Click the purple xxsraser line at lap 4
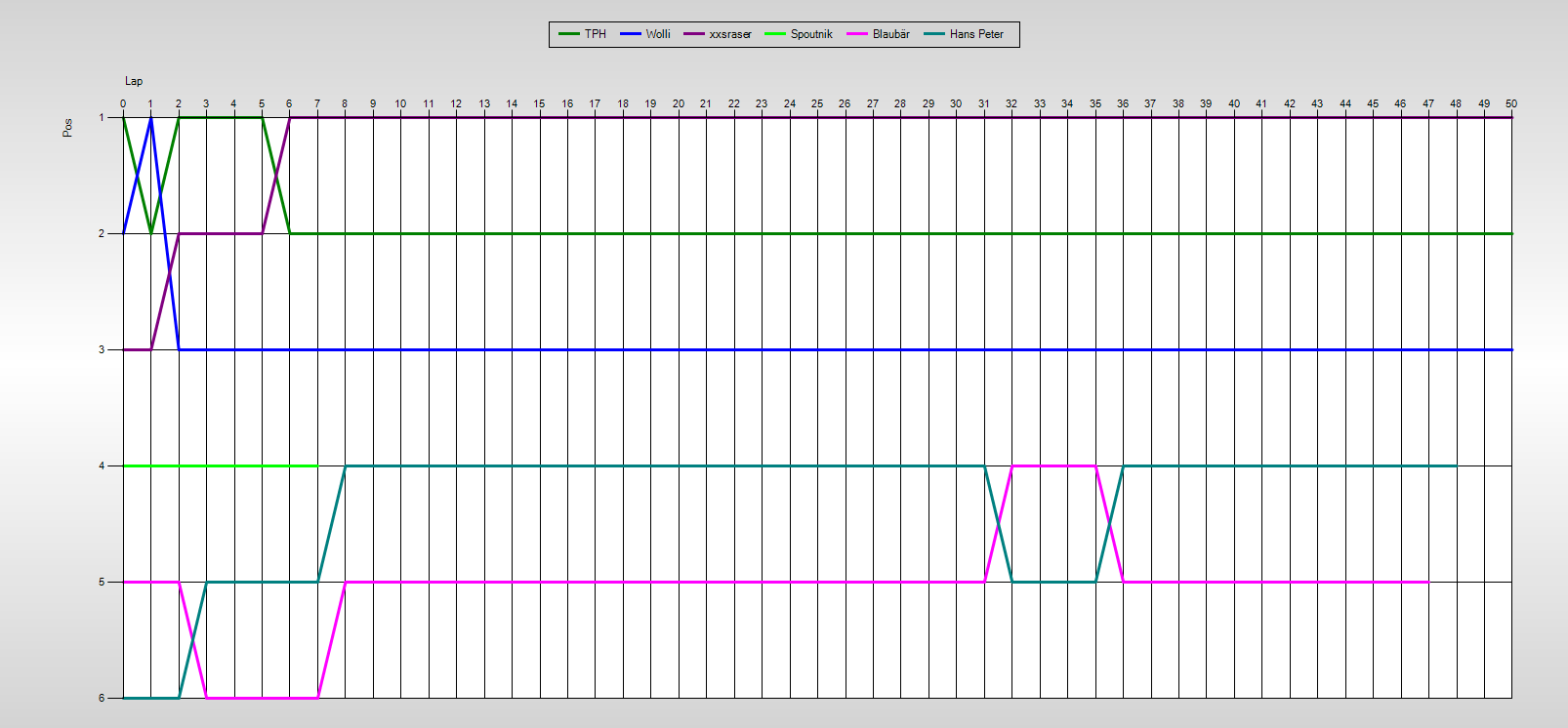 [233, 233]
